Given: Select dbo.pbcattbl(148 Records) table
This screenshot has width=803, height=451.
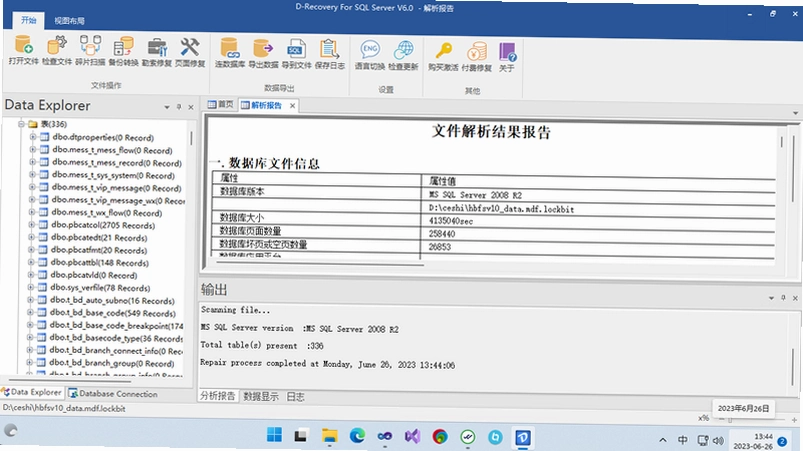Looking at the screenshot, I should (x=99, y=263).
